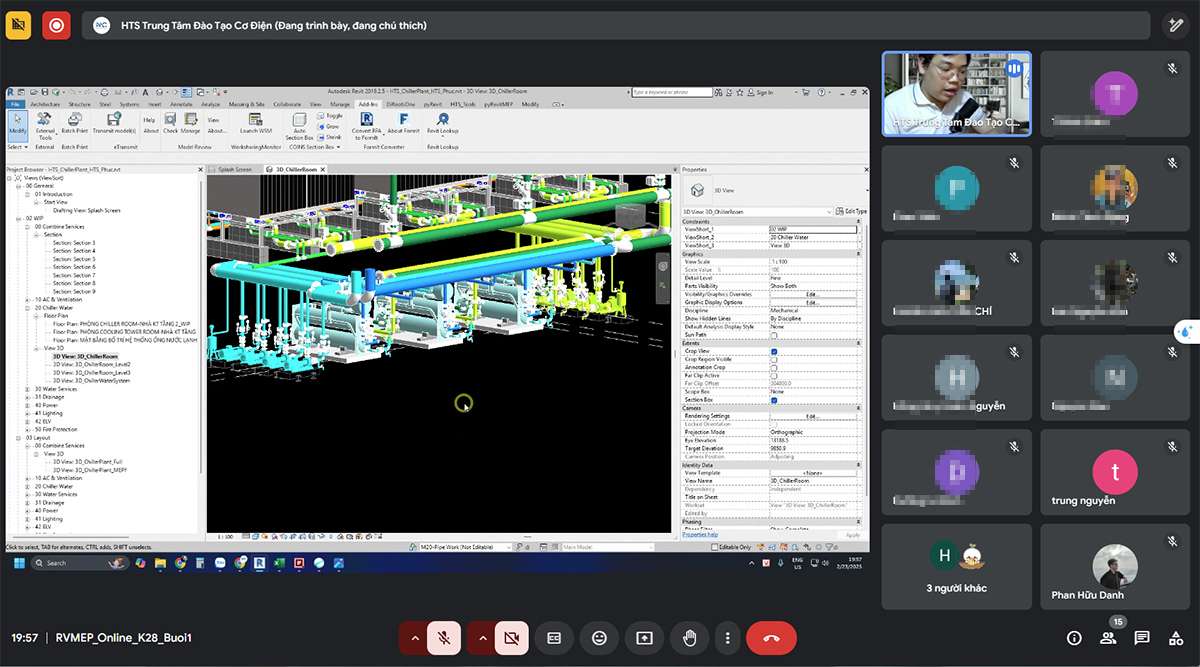Viewport: 1200px width, 667px height.
Task: Open the Properties help link
Action: point(700,535)
